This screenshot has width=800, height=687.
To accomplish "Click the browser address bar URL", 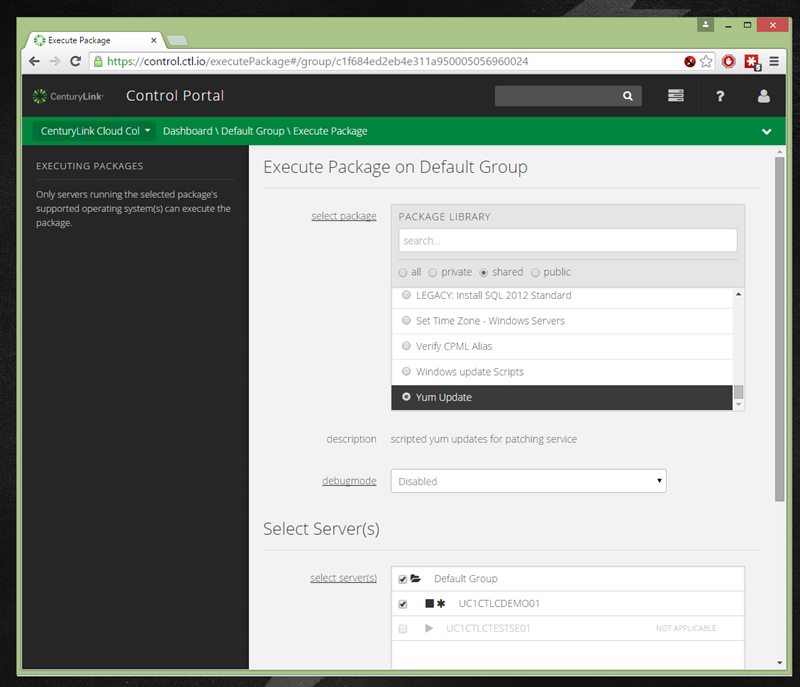I will coord(318,62).
